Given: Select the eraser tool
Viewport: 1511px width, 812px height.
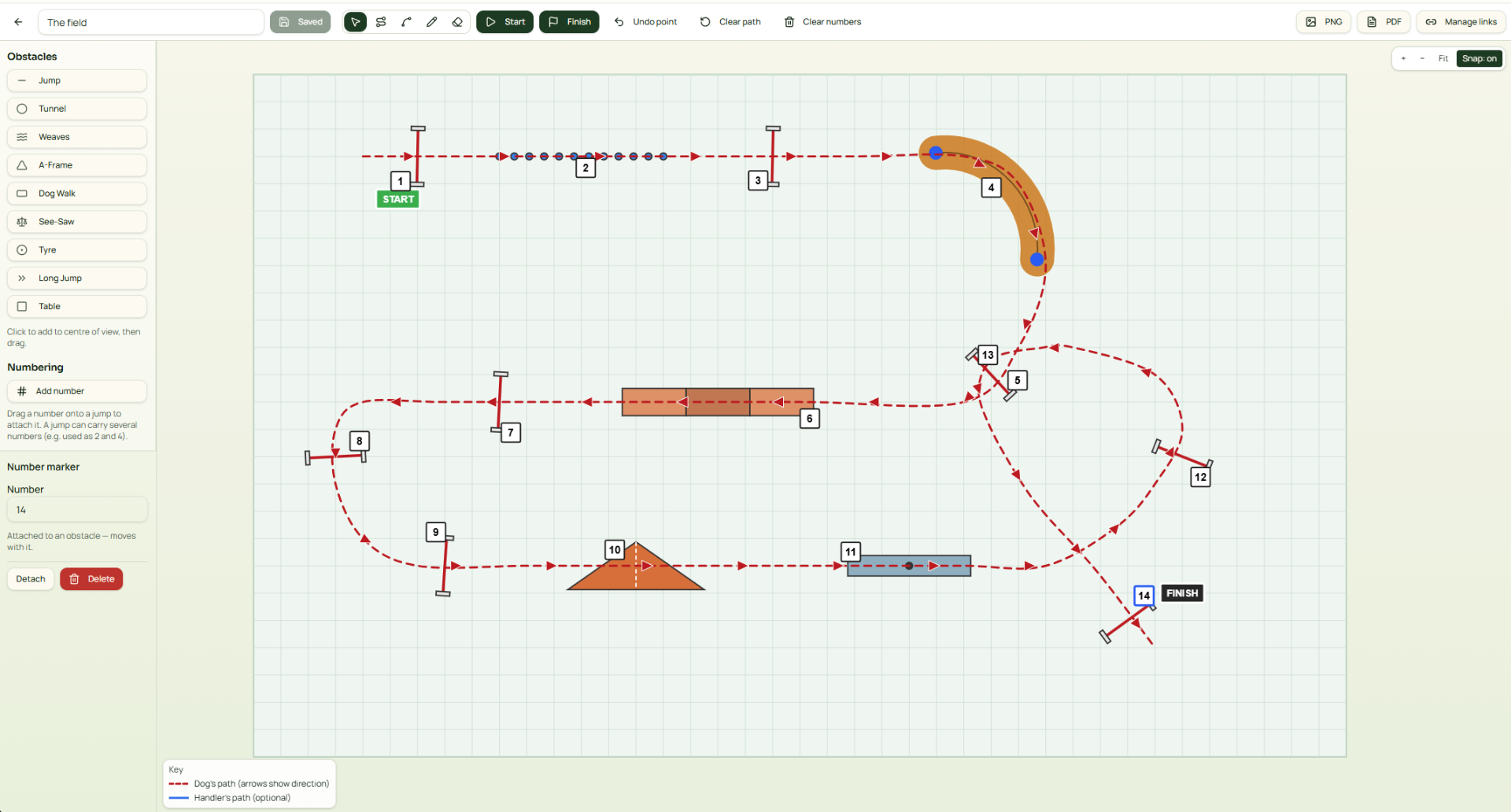Looking at the screenshot, I should coord(457,22).
